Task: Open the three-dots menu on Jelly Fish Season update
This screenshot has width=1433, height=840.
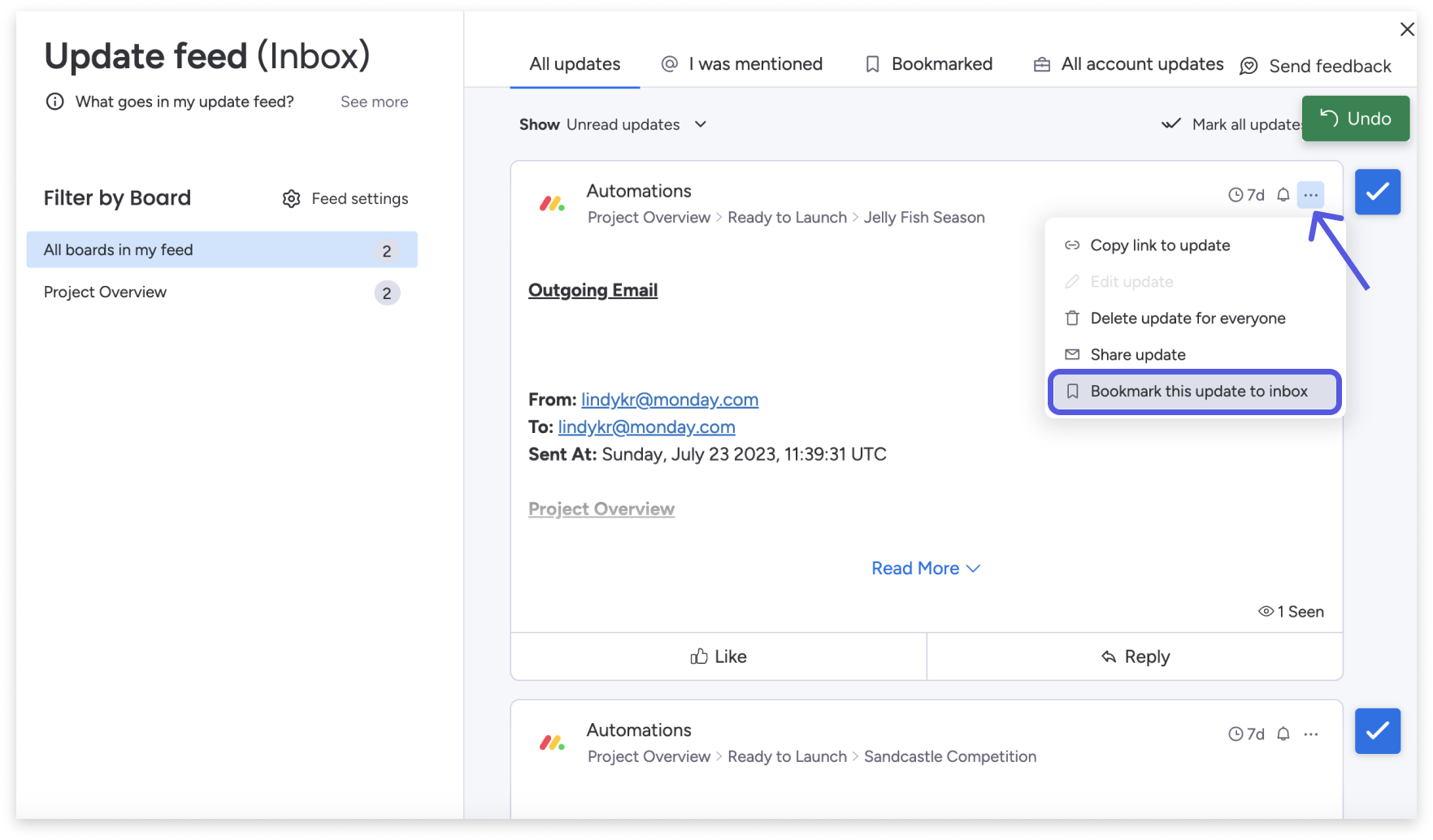Action: click(1310, 195)
